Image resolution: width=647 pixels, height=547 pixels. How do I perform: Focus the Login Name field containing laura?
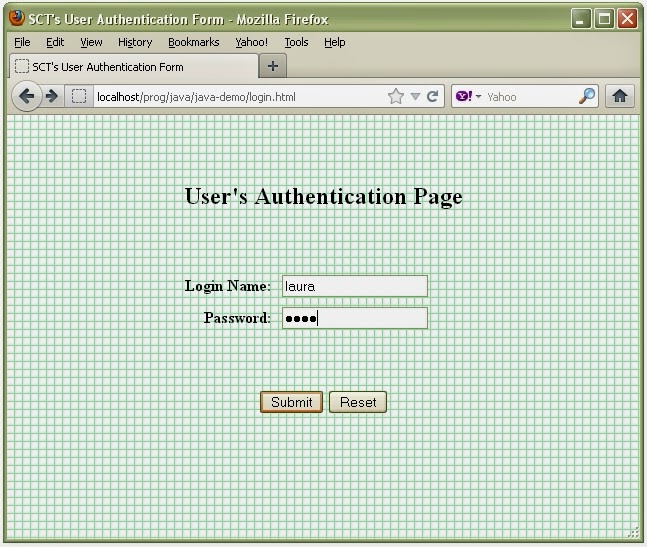coord(355,286)
